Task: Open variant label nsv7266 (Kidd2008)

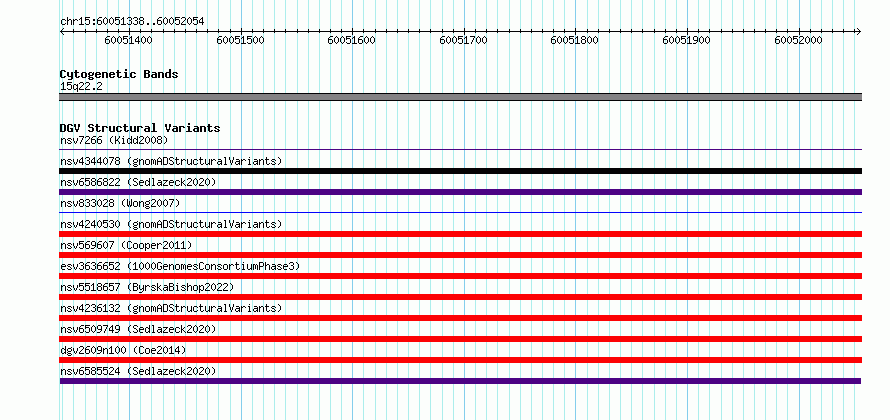Action: tap(114, 140)
